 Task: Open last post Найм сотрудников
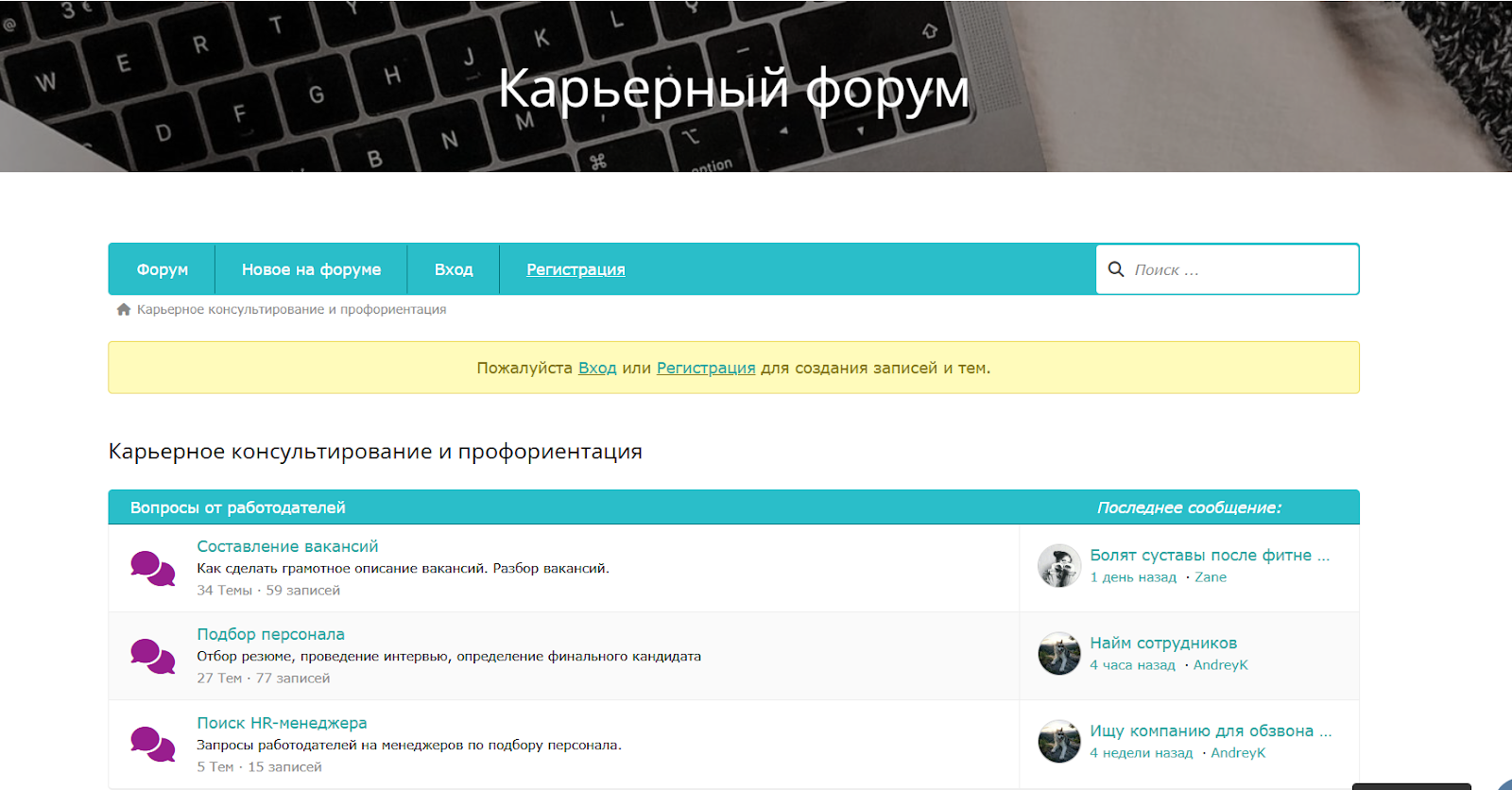tap(1163, 644)
